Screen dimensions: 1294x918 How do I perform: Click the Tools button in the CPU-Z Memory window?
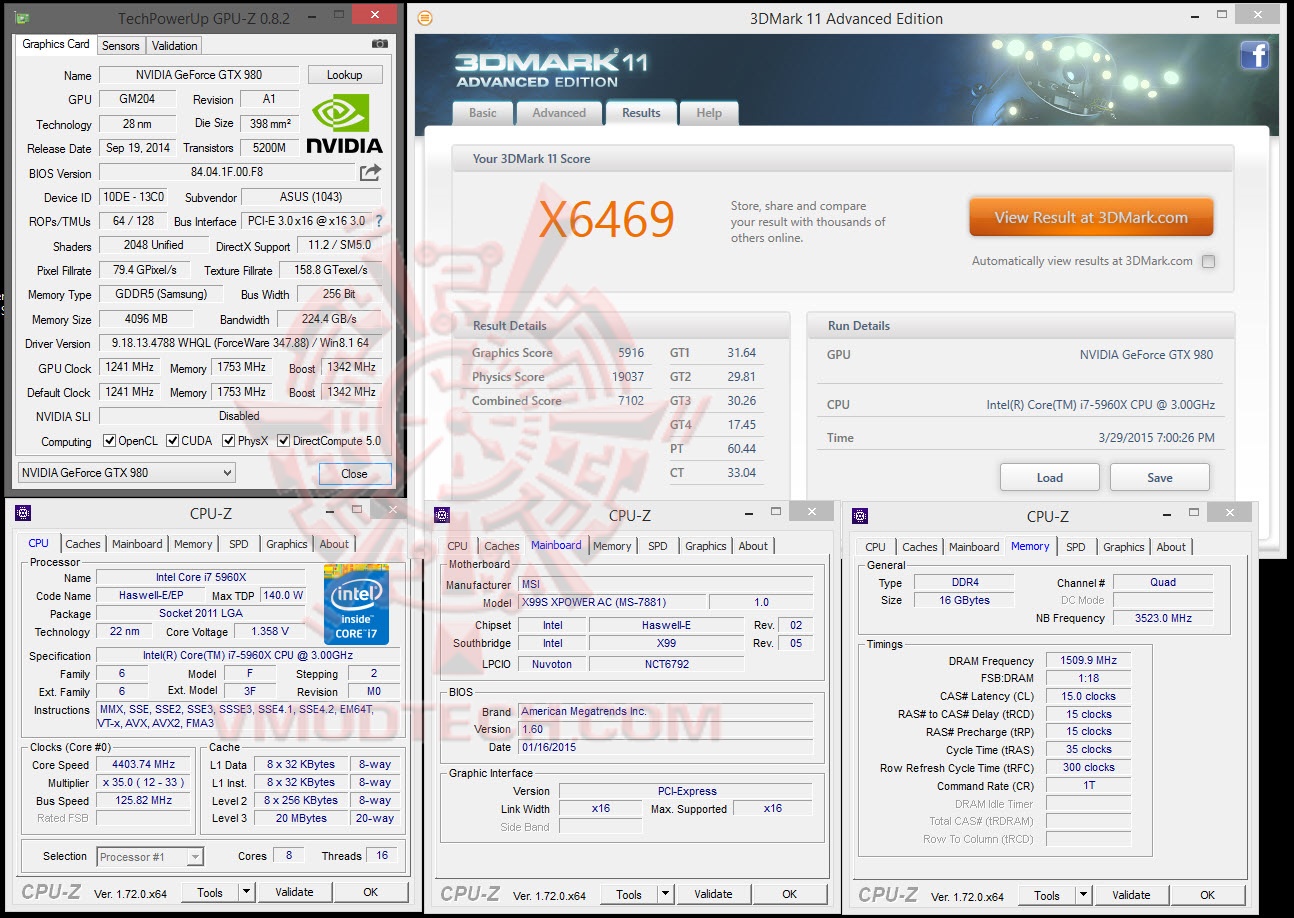(x=1047, y=895)
